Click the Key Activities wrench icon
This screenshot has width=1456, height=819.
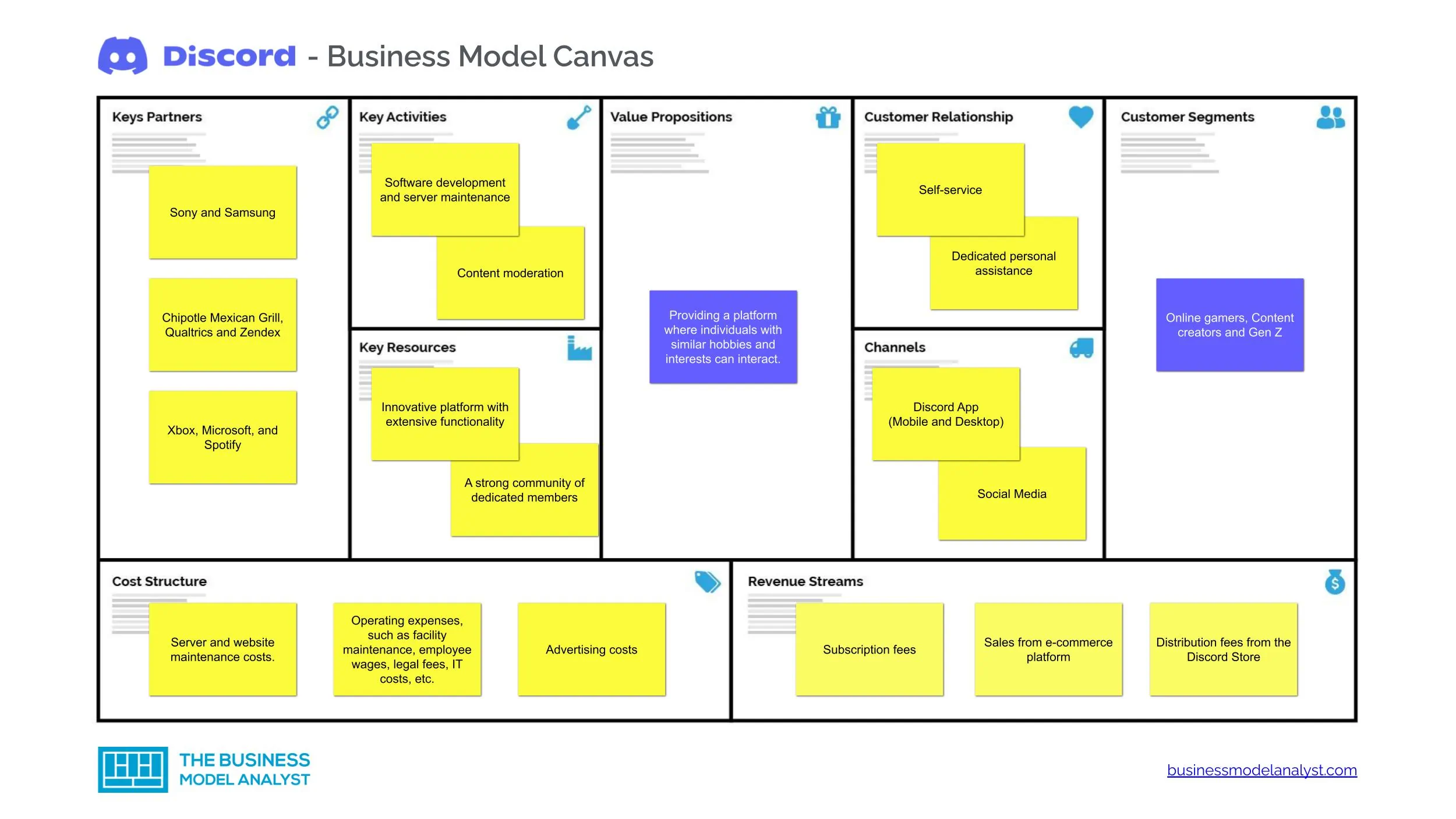coord(579,121)
